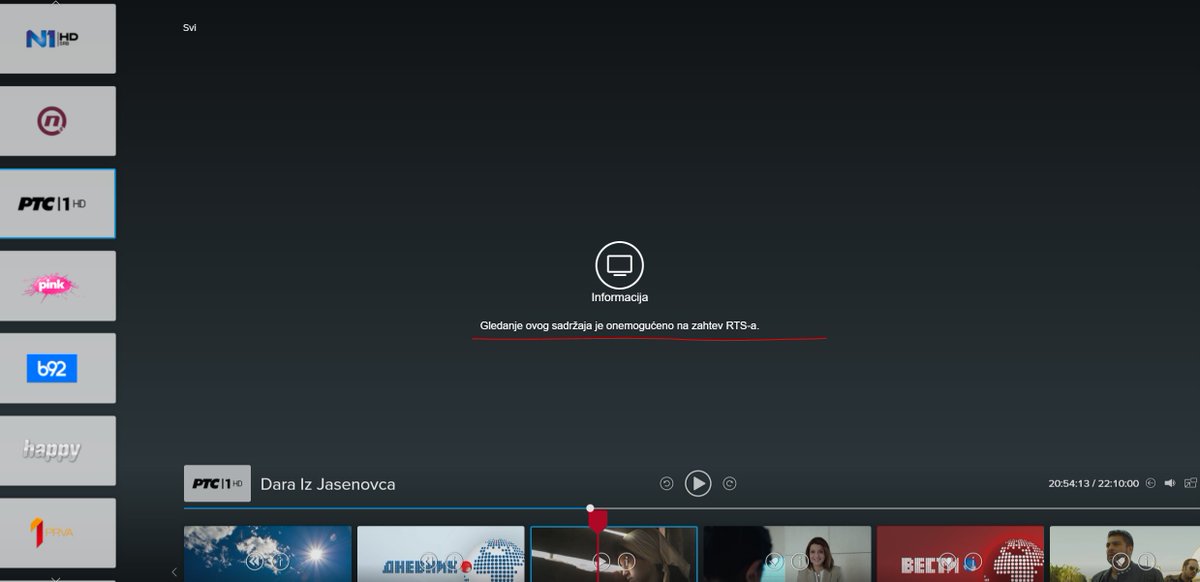Show info for the Vesti program
The width and height of the screenshot is (1200, 582).
tap(972, 561)
